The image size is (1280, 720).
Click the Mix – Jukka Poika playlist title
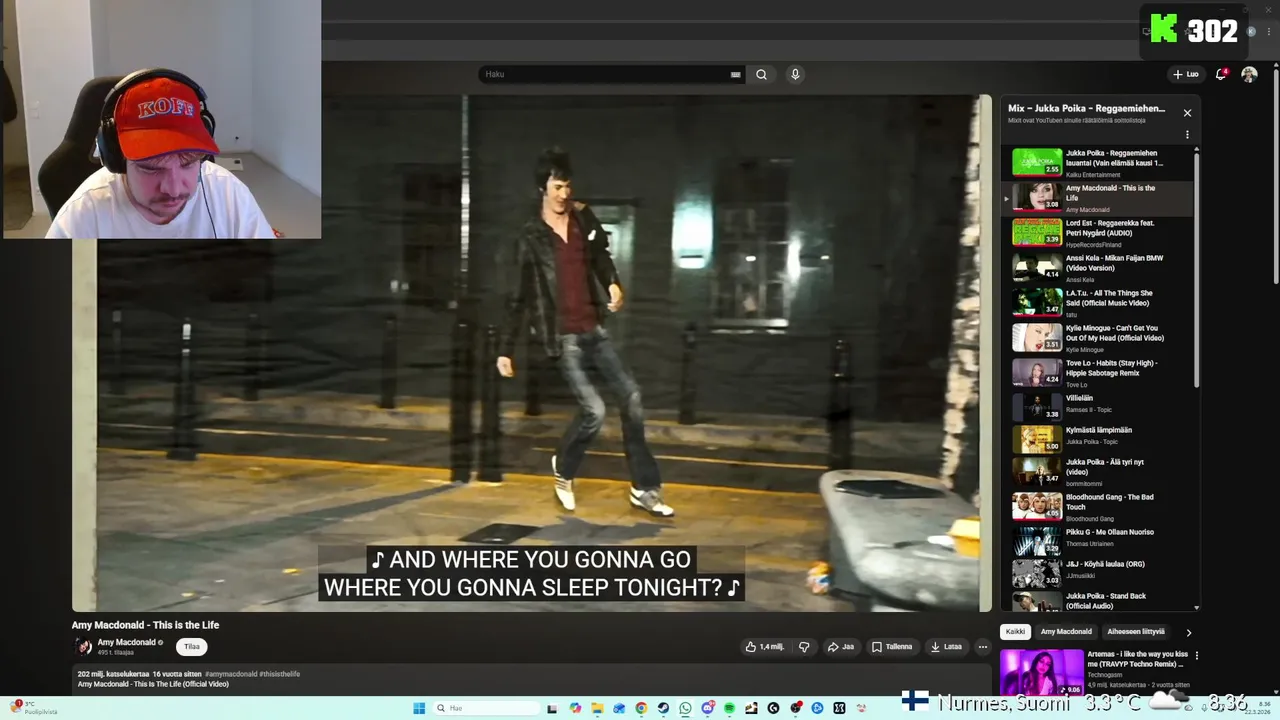(1086, 108)
